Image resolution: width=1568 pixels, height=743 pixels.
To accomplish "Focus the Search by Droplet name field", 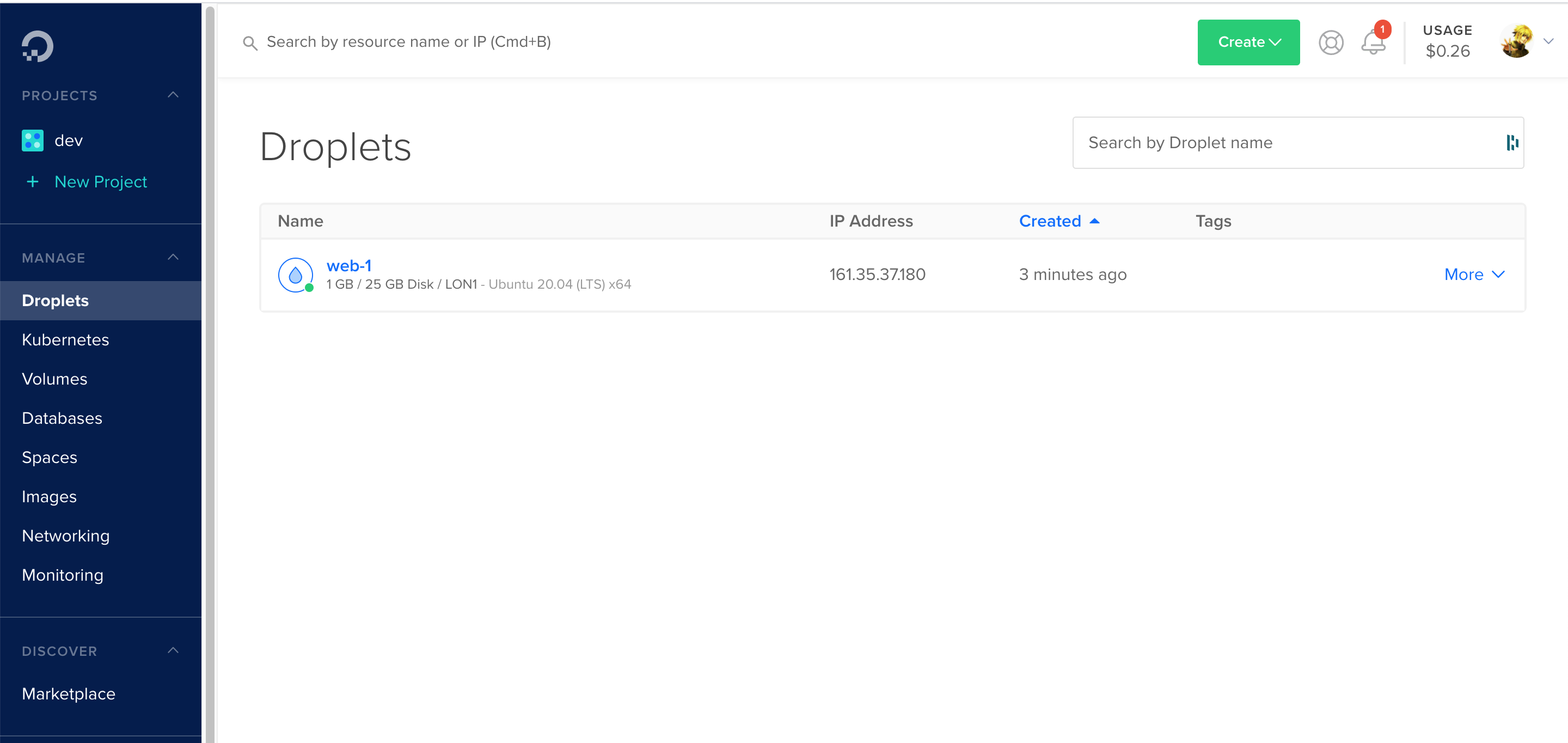I will (1298, 143).
